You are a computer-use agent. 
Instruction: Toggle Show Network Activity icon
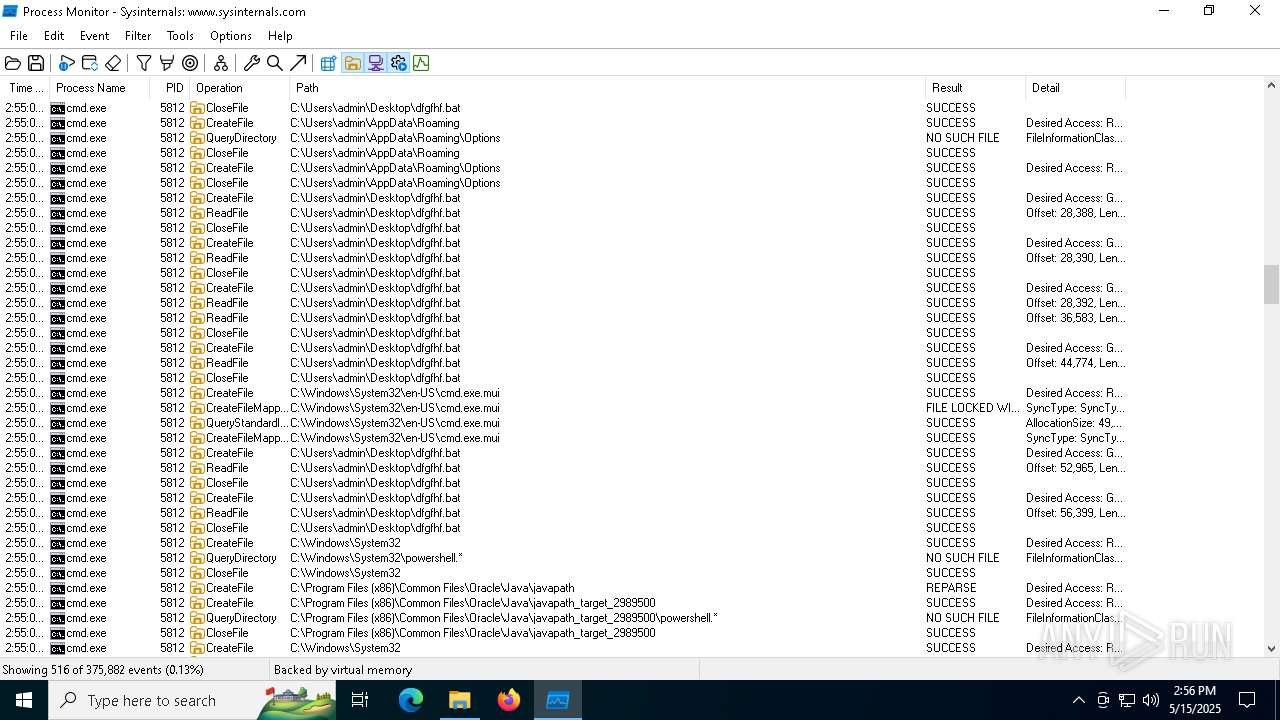coord(375,63)
